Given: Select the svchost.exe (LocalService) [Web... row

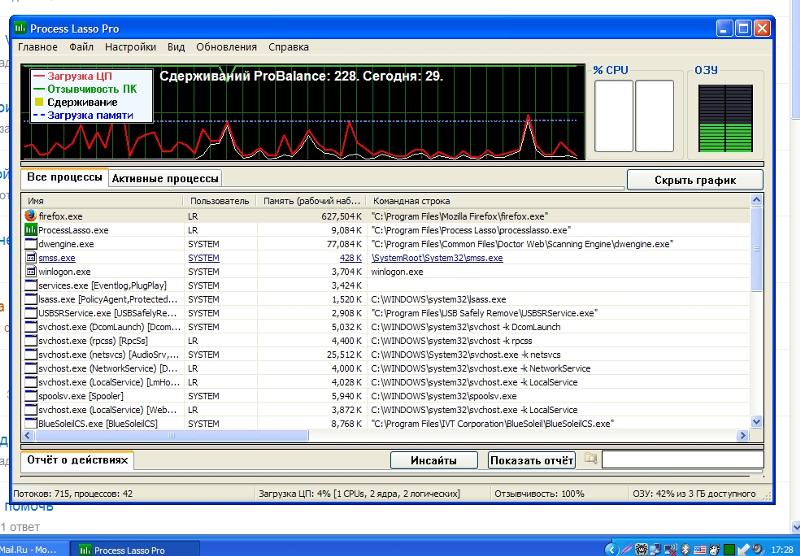Looking at the screenshot, I should click(x=386, y=409).
